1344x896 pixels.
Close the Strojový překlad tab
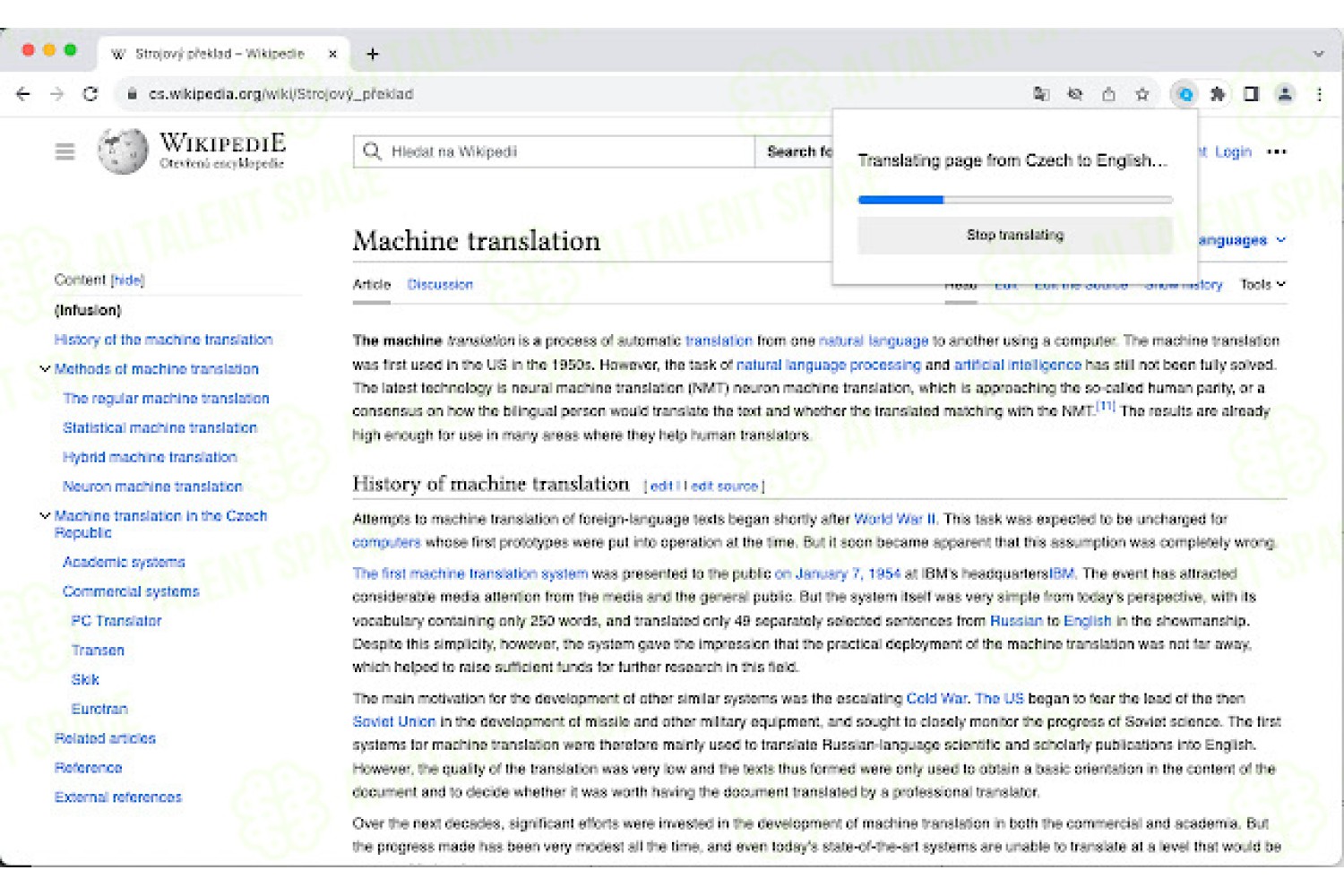[x=332, y=55]
